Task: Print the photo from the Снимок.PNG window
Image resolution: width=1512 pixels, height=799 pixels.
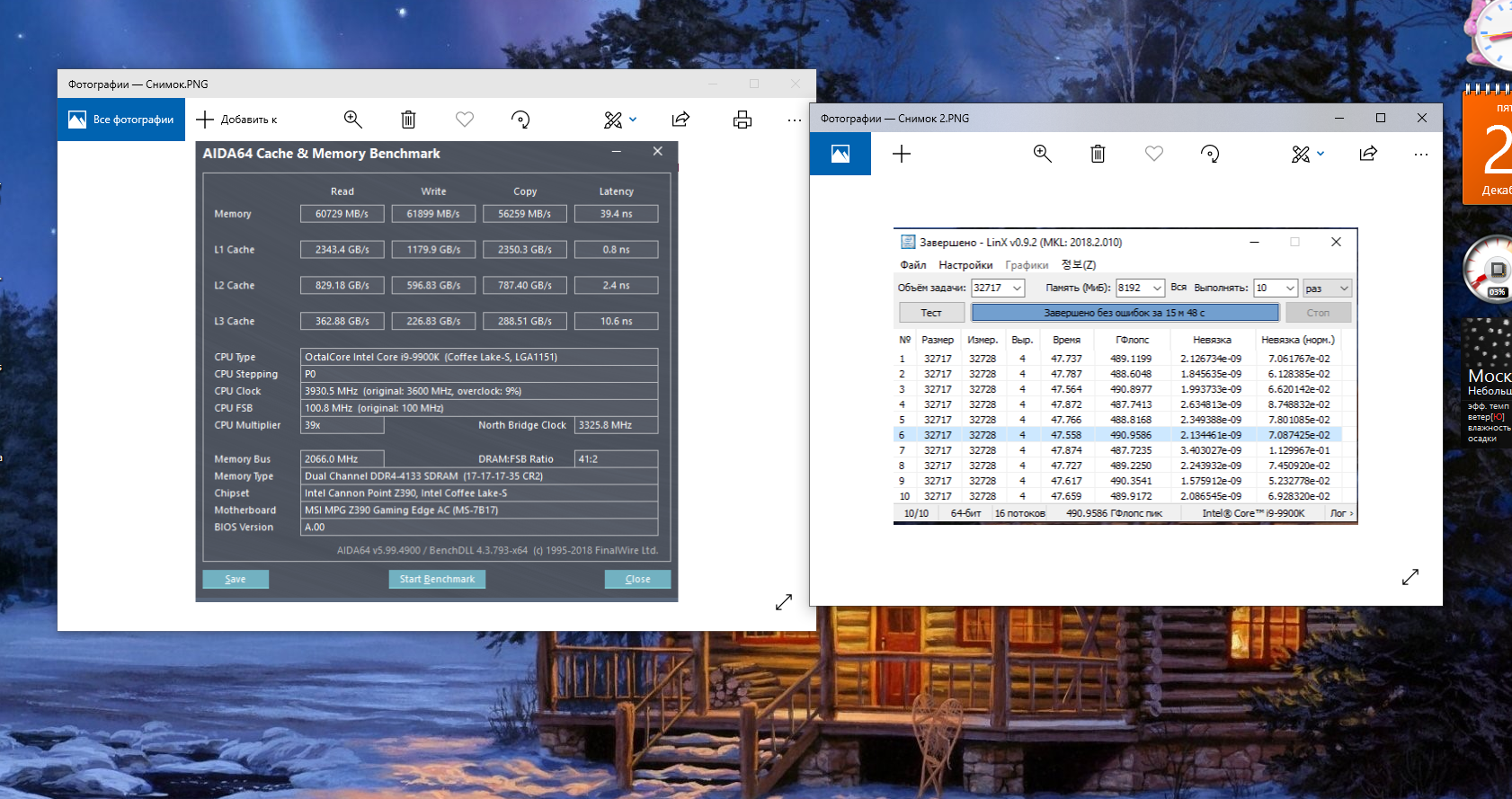Action: coord(743,120)
